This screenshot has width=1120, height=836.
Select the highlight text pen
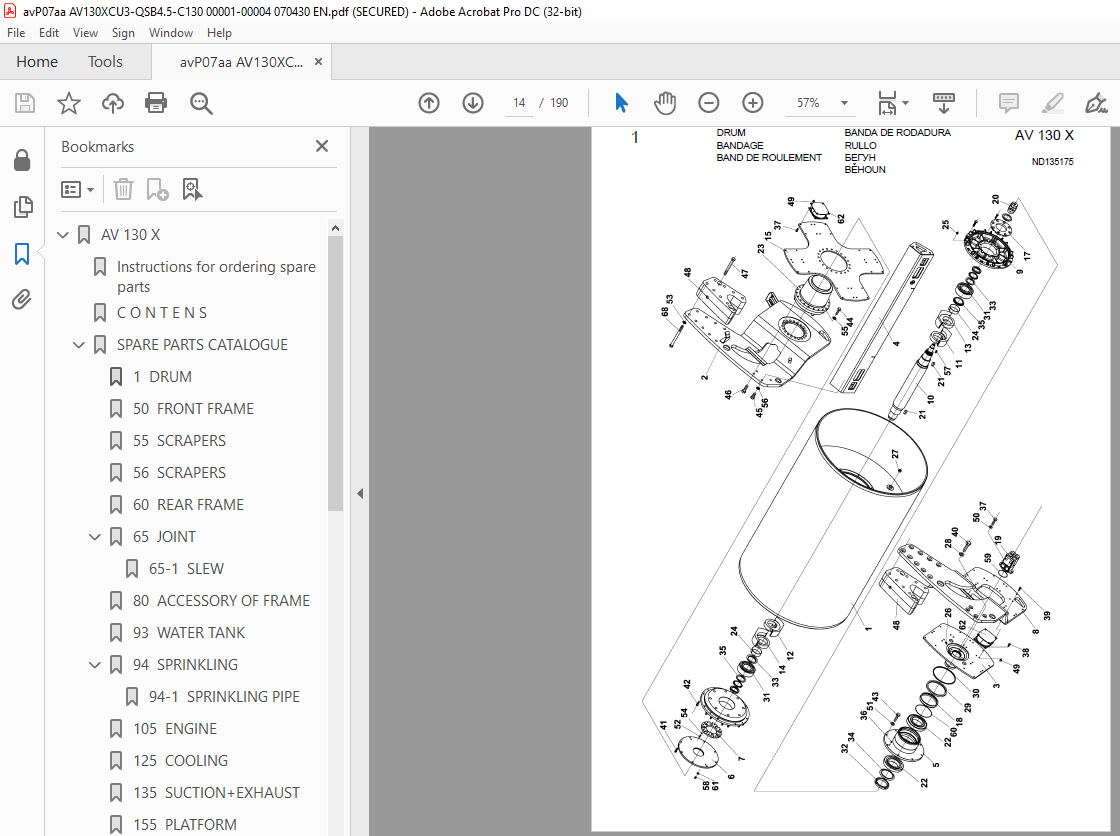tap(1052, 103)
